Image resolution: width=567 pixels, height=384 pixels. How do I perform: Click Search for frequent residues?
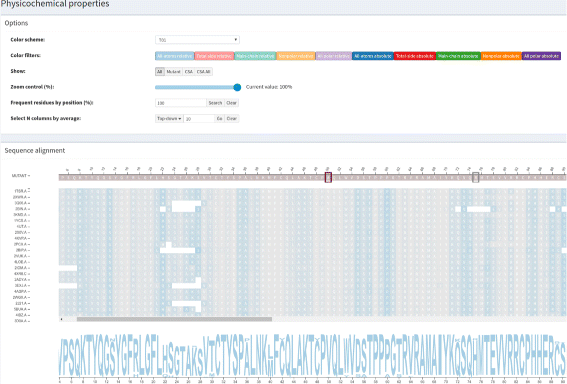pyautogui.click(x=215, y=103)
